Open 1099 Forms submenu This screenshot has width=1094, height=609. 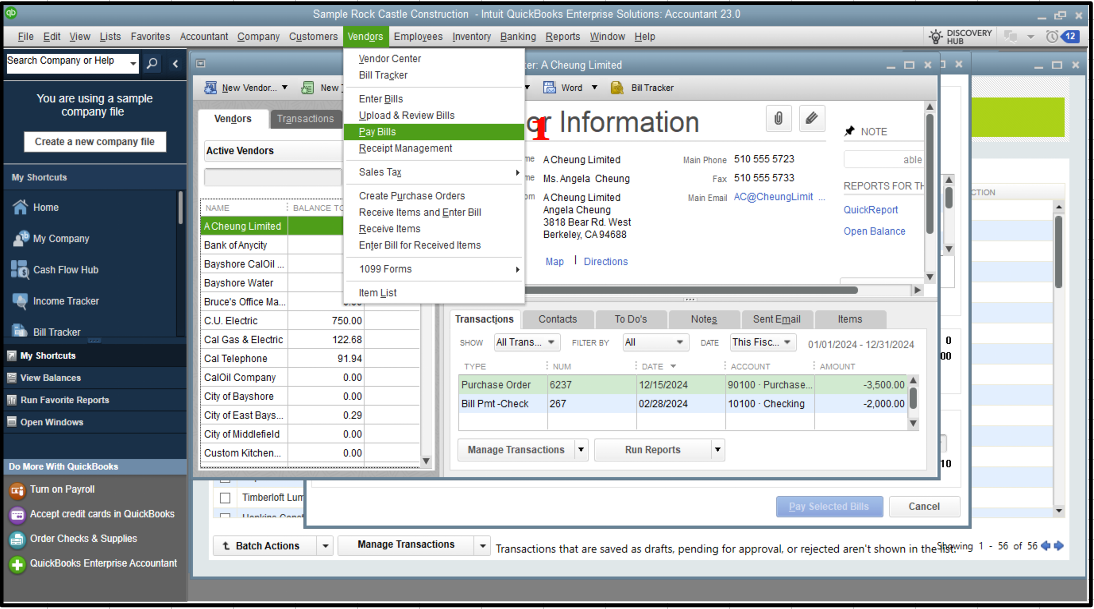[x=433, y=269]
